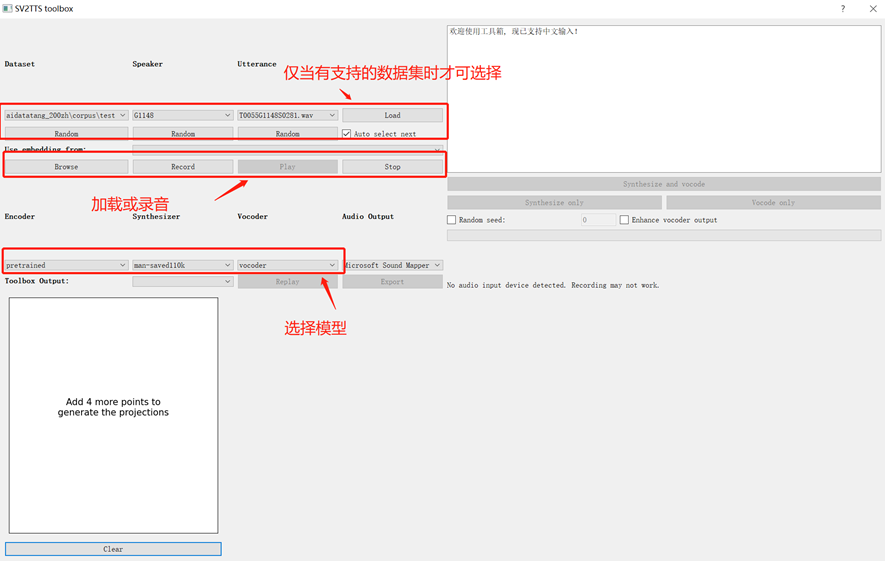The image size is (885, 561).
Task: Open the Speaker dropdown showing G1148
Action: pyautogui.click(x=183, y=115)
